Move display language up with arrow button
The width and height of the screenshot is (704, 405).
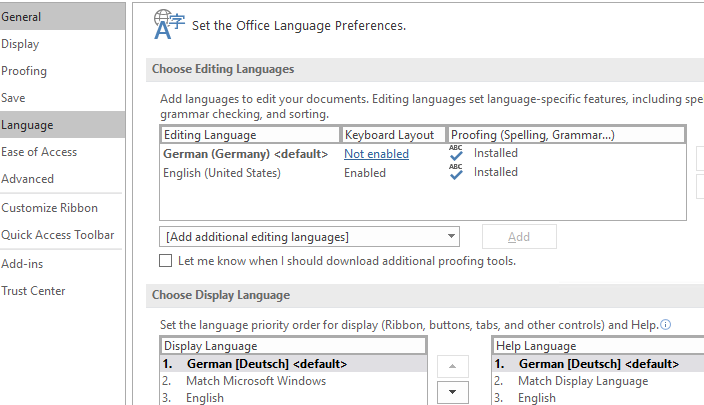(454, 365)
